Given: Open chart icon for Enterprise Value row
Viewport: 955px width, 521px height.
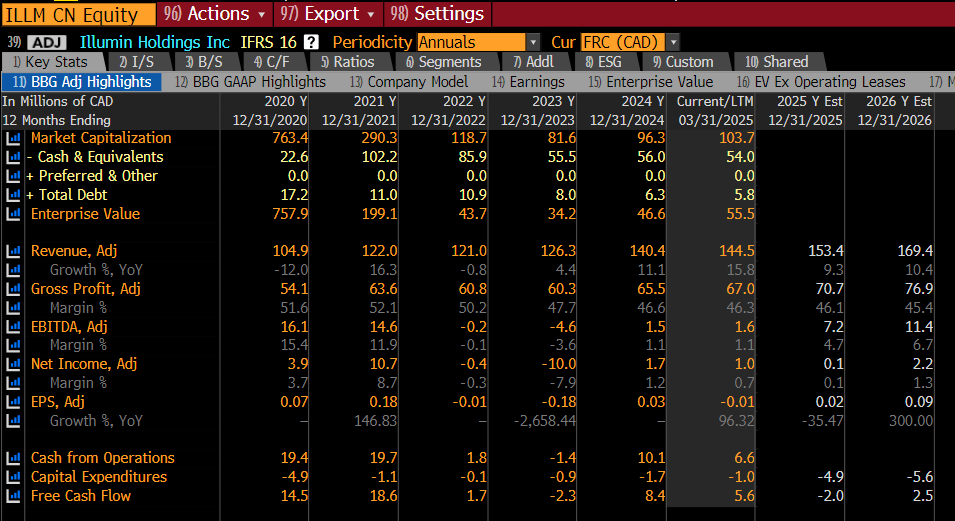Looking at the screenshot, I should pyautogui.click(x=13, y=214).
